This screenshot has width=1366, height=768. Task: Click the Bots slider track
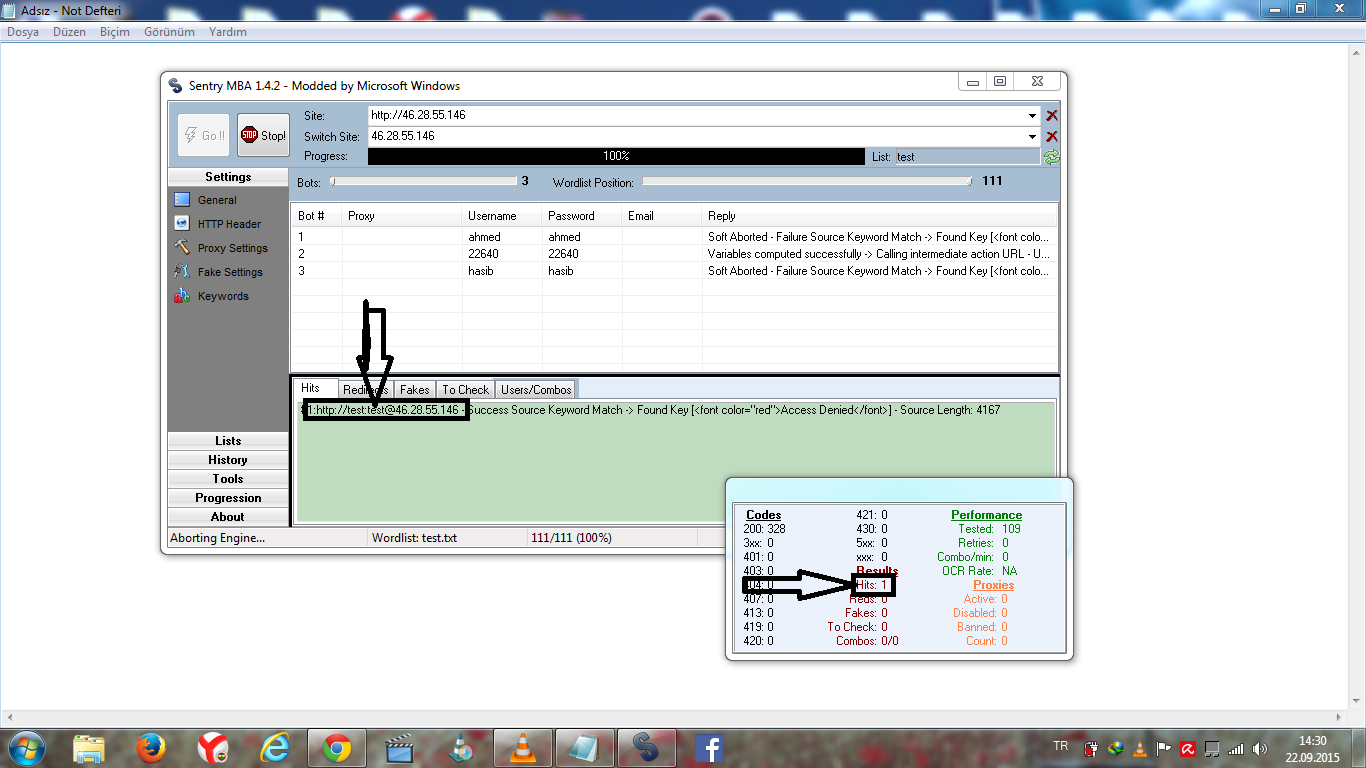point(424,182)
